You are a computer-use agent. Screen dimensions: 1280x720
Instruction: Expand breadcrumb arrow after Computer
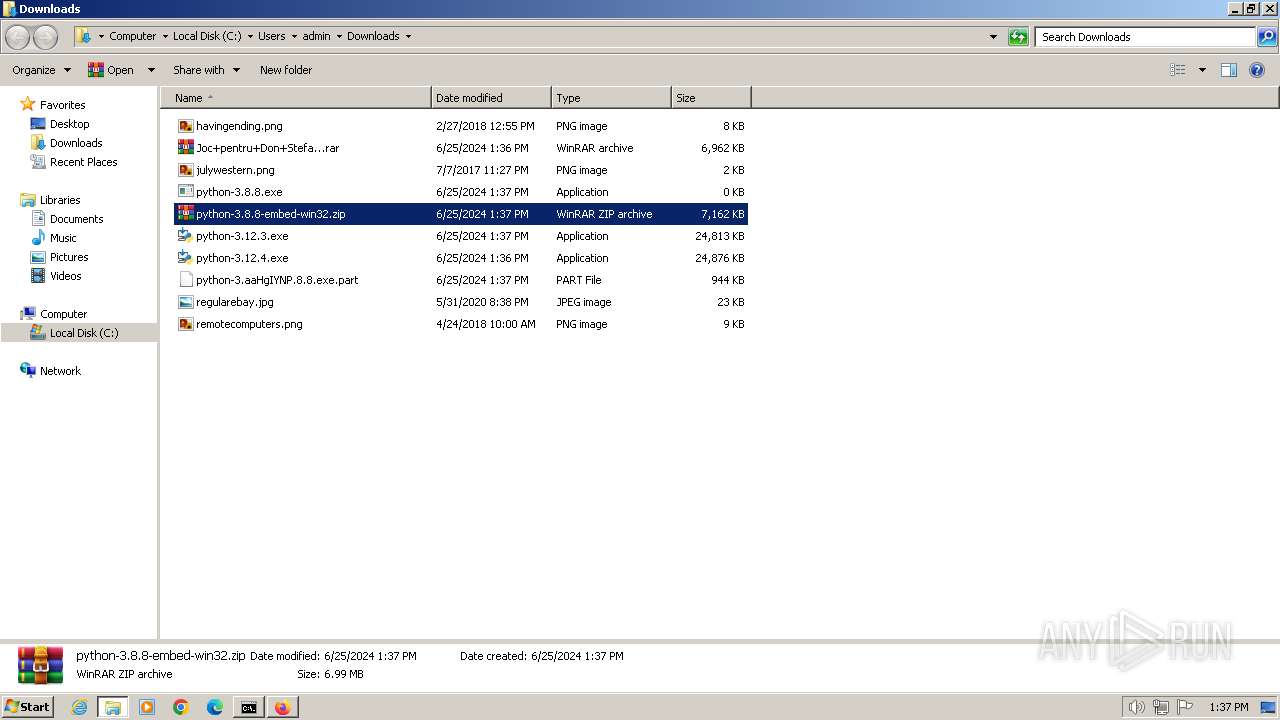[165, 37]
